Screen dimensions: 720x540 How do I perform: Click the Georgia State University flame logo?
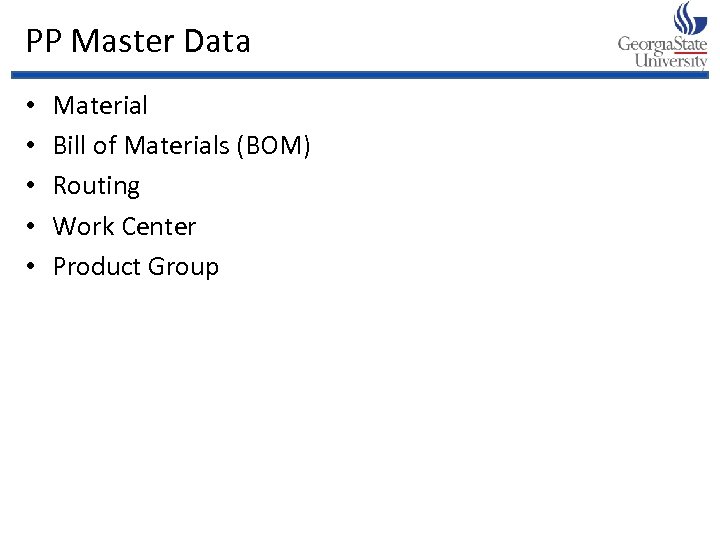point(691,18)
